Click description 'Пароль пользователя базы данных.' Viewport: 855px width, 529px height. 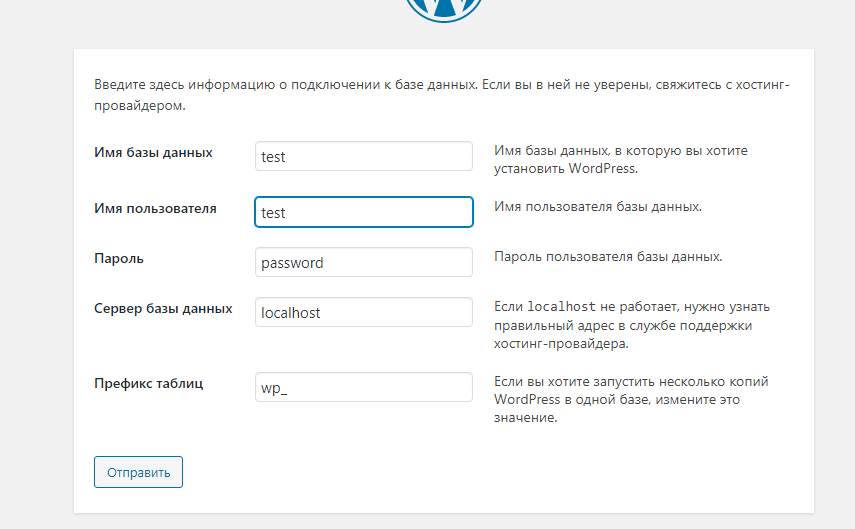[x=608, y=257]
